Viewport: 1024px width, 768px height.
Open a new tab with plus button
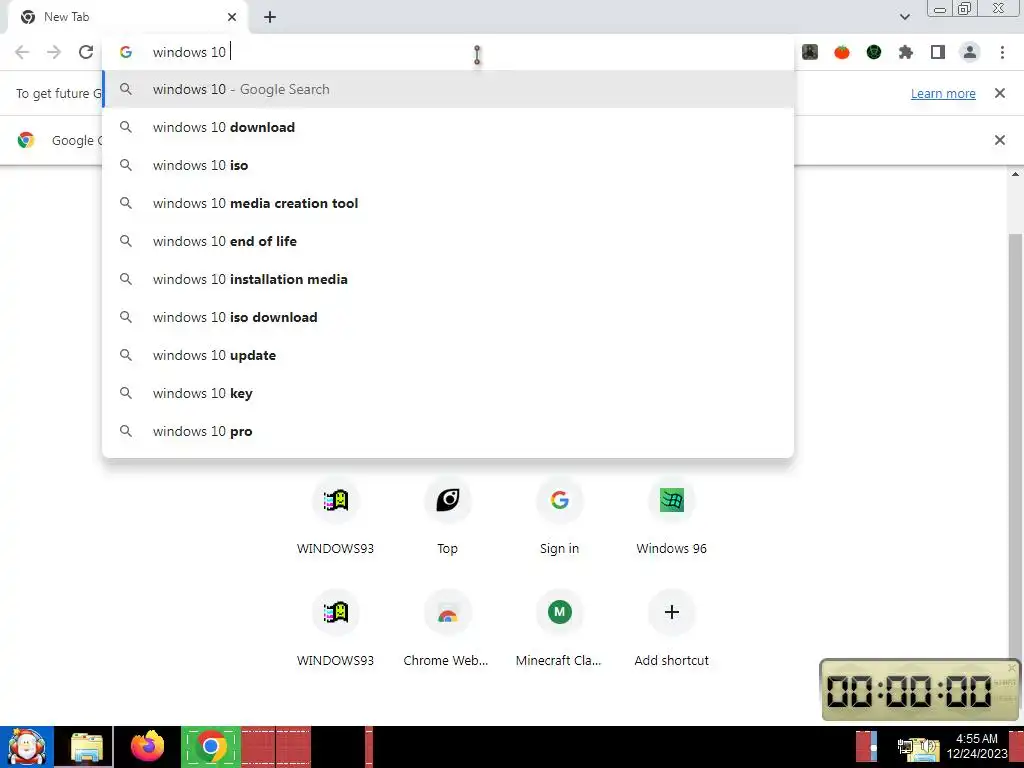click(x=270, y=17)
